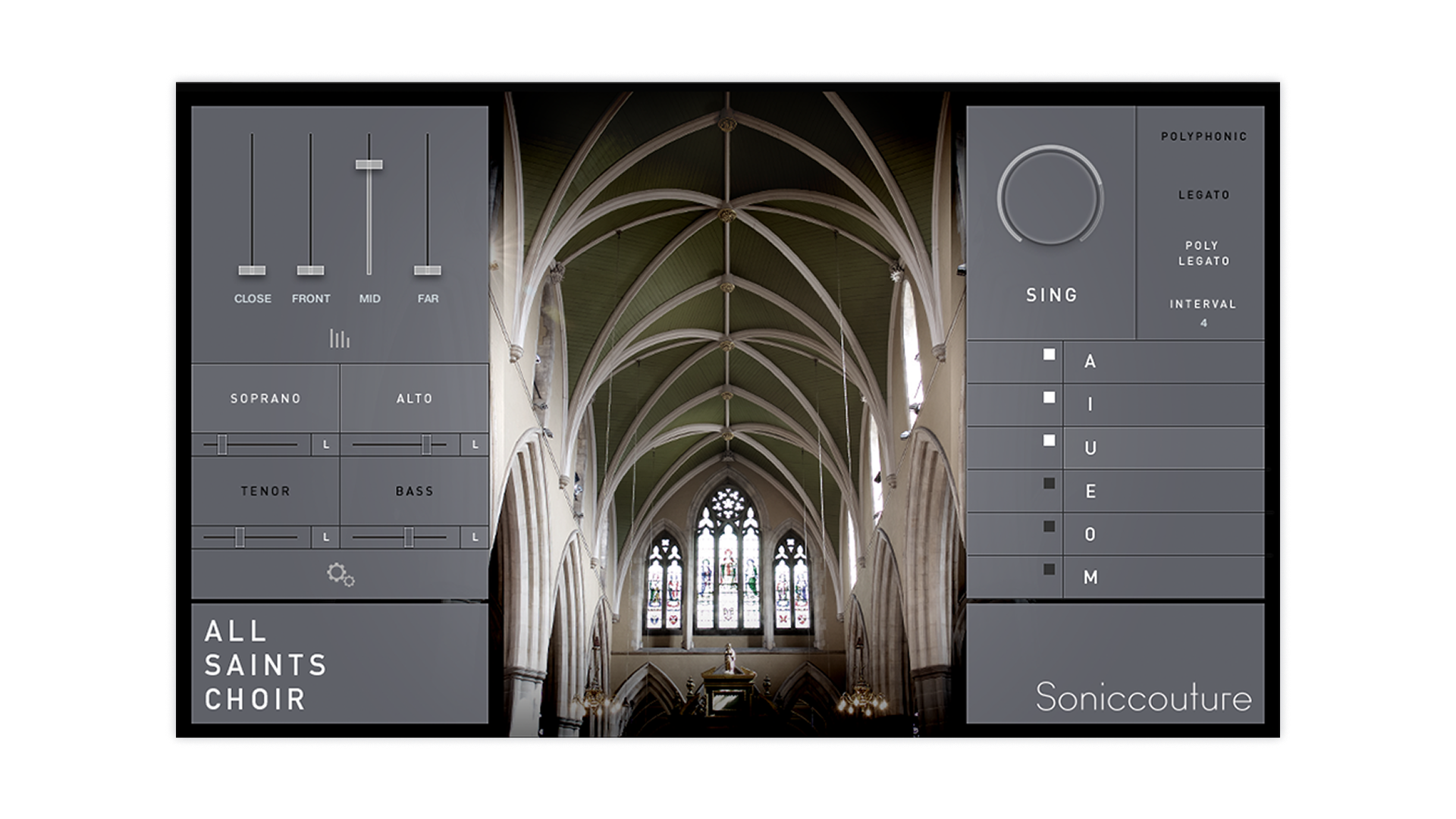
Task: Toggle the U vowel checkbox
Action: tap(1050, 441)
